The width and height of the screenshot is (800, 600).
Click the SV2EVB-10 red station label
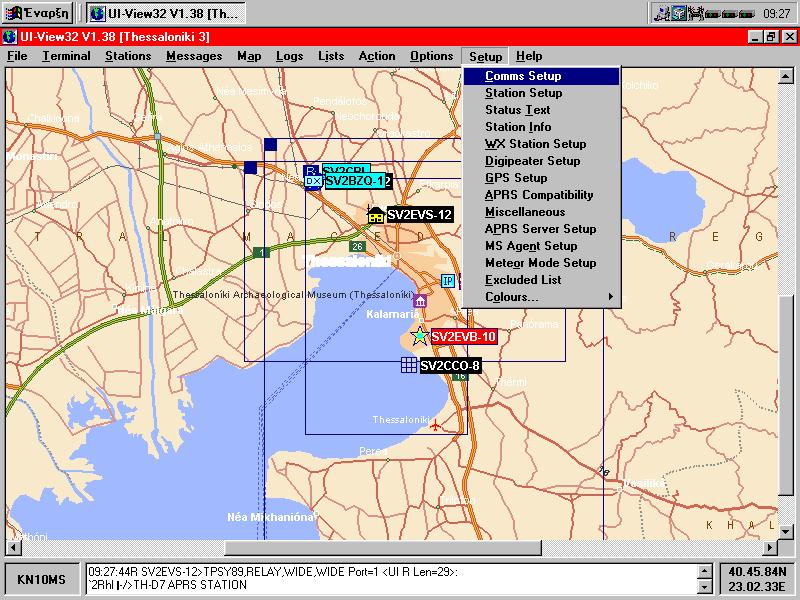pyautogui.click(x=464, y=337)
